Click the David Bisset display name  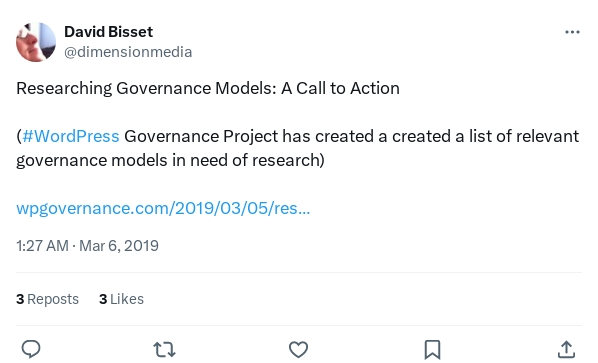point(108,32)
